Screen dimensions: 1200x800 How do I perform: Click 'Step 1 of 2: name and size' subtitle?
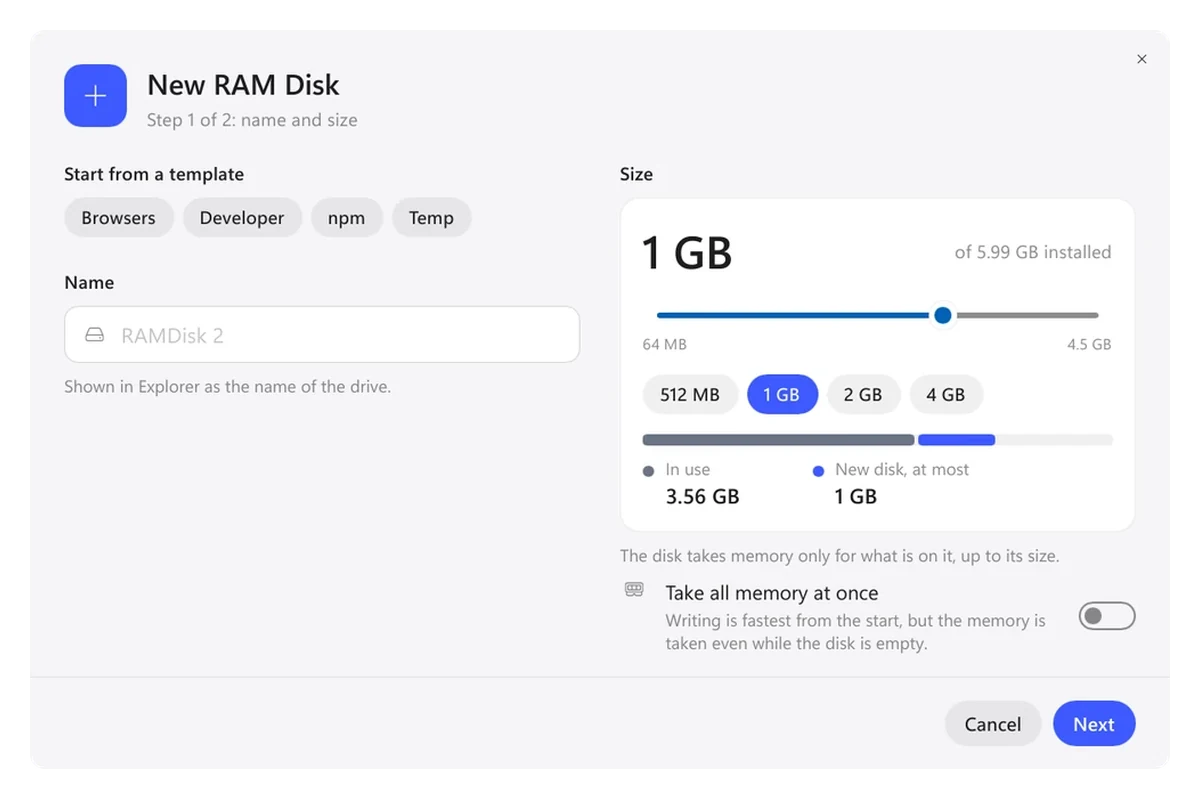252,120
